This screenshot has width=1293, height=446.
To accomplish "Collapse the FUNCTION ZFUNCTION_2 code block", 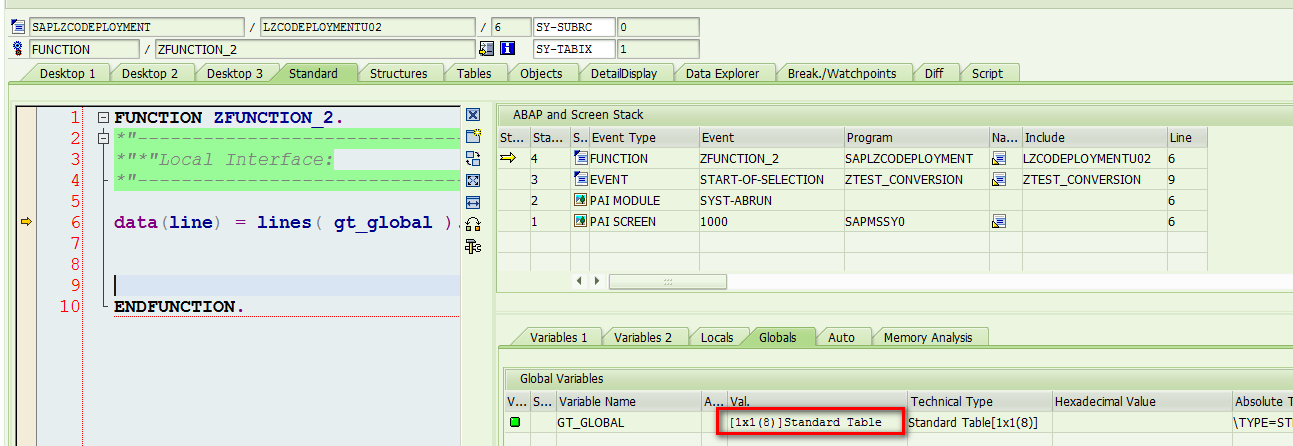I will (x=102, y=118).
